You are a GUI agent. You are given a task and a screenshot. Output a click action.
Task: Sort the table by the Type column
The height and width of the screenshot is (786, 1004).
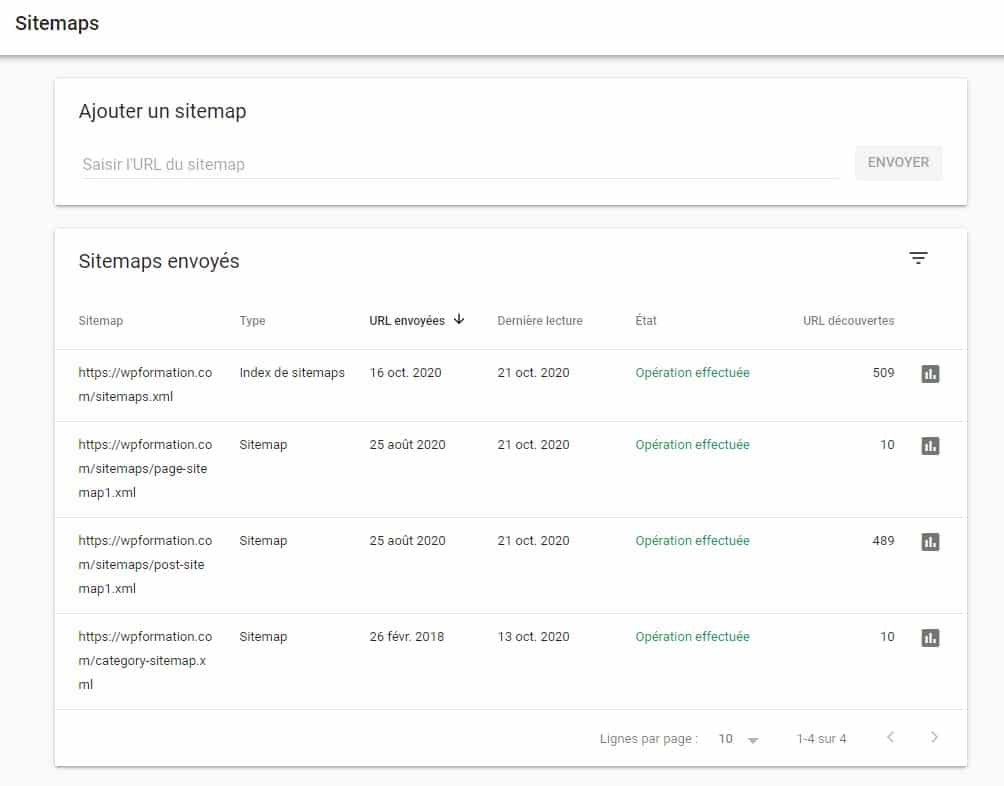252,320
